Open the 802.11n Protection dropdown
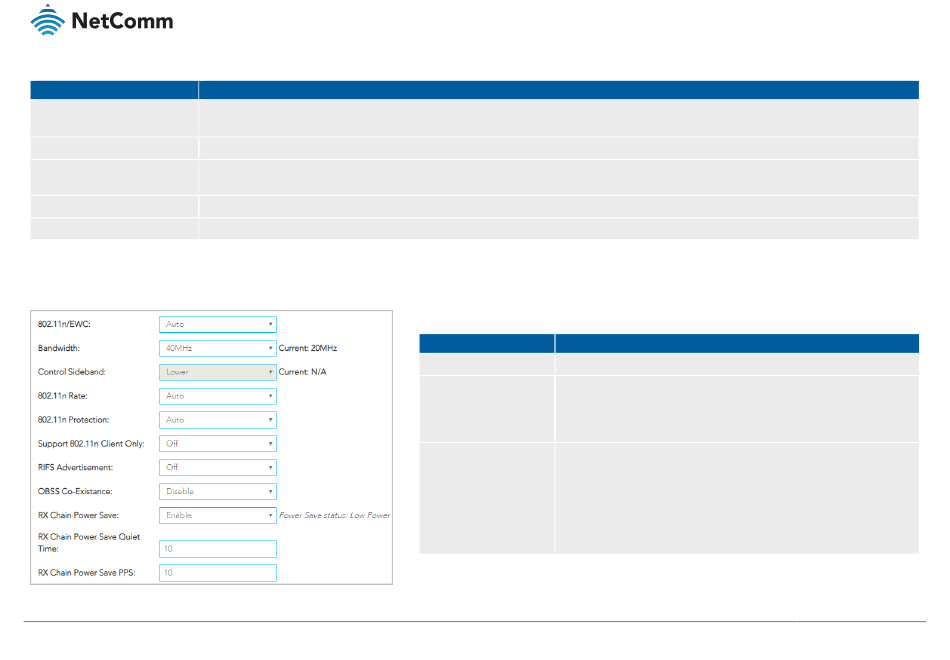Screen dimensions: 950x660 click(x=218, y=420)
